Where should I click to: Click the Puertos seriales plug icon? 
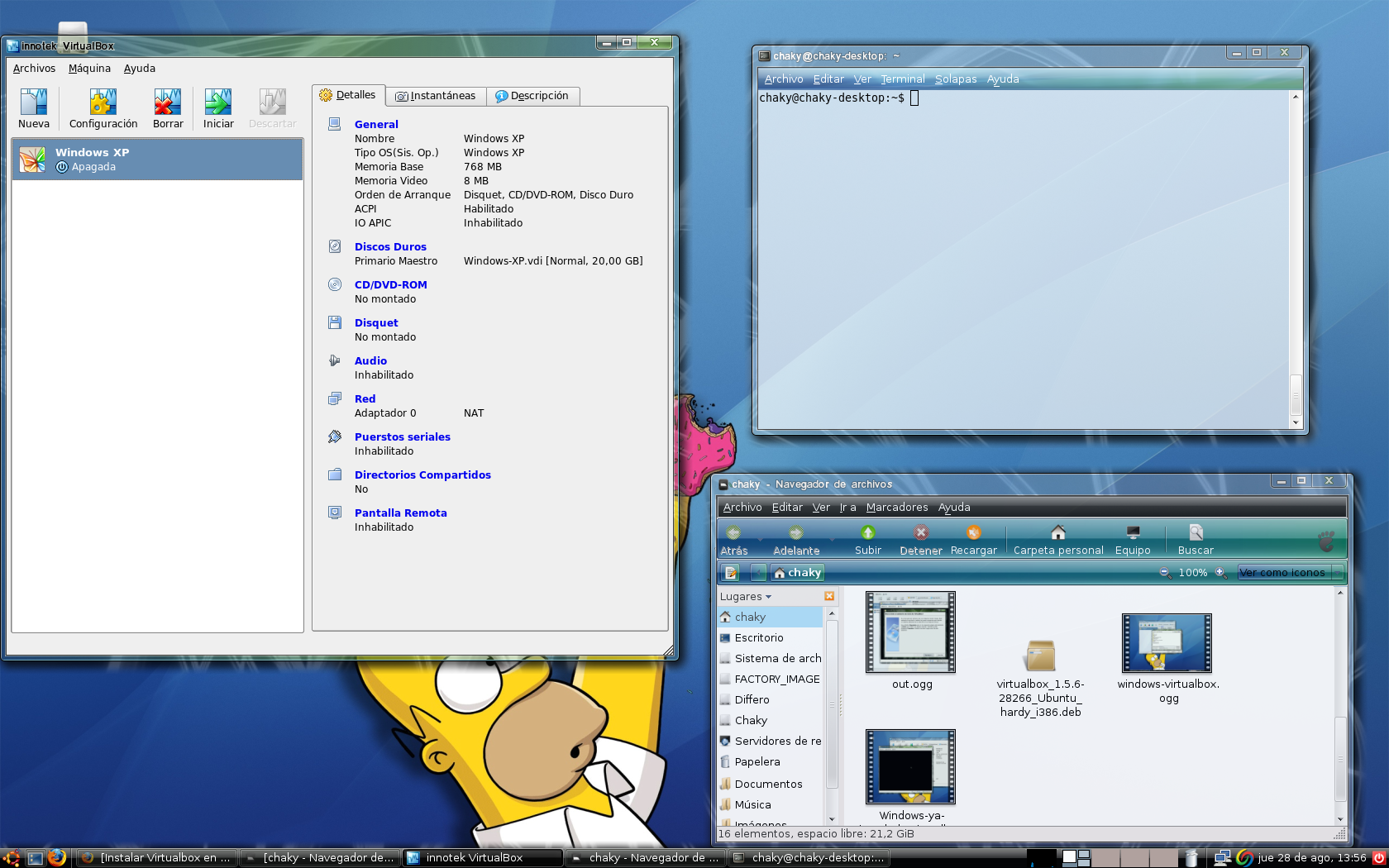pos(335,436)
